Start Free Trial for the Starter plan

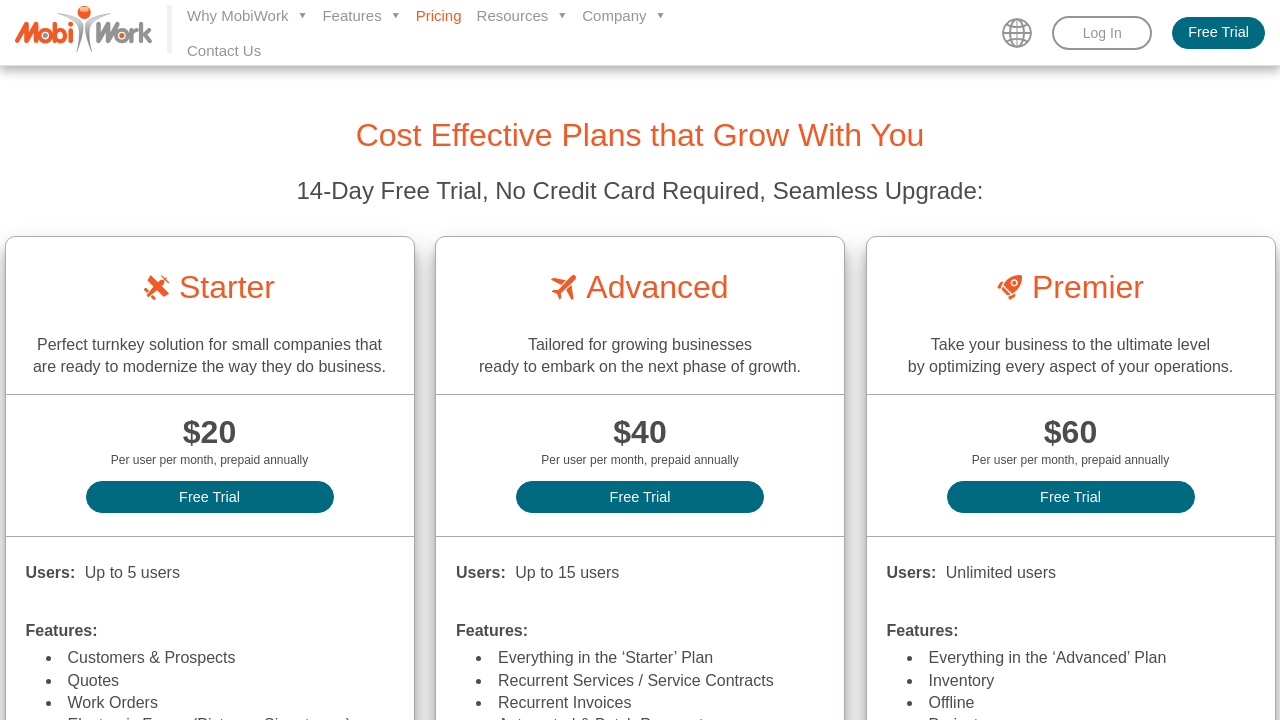pyautogui.click(x=210, y=497)
